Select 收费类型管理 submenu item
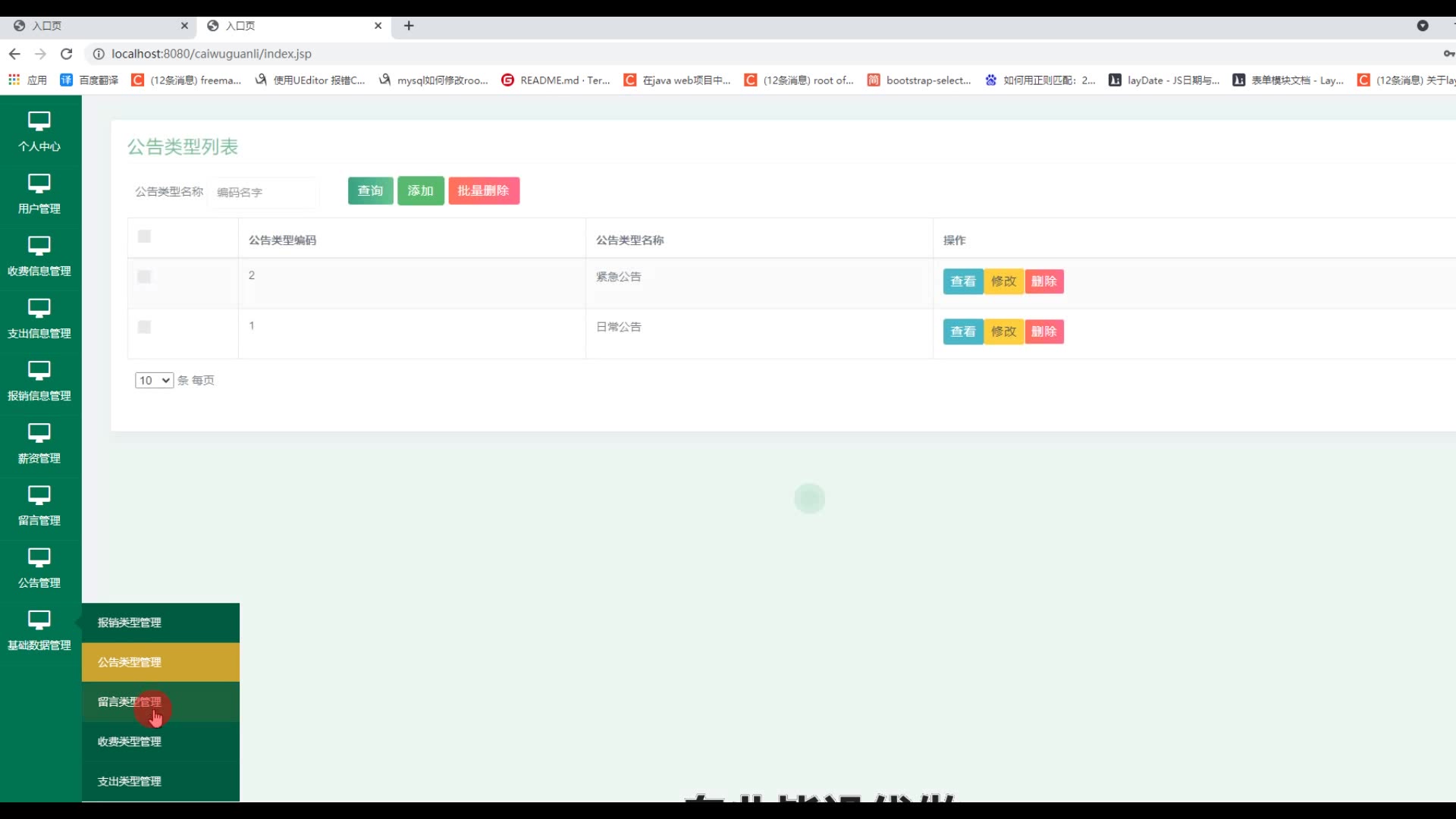Image resolution: width=1456 pixels, height=819 pixels. (x=130, y=742)
